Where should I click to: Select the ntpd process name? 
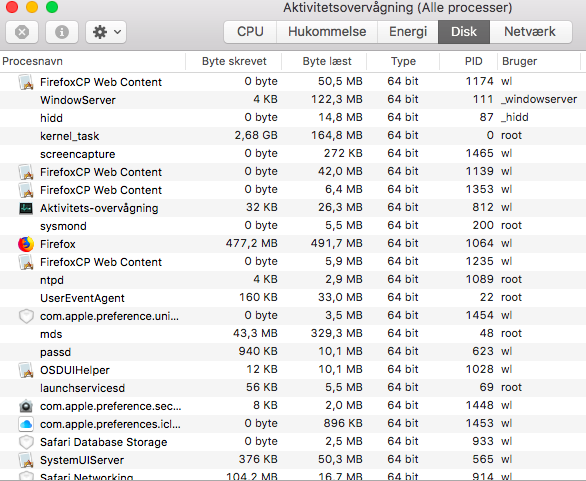(x=52, y=280)
